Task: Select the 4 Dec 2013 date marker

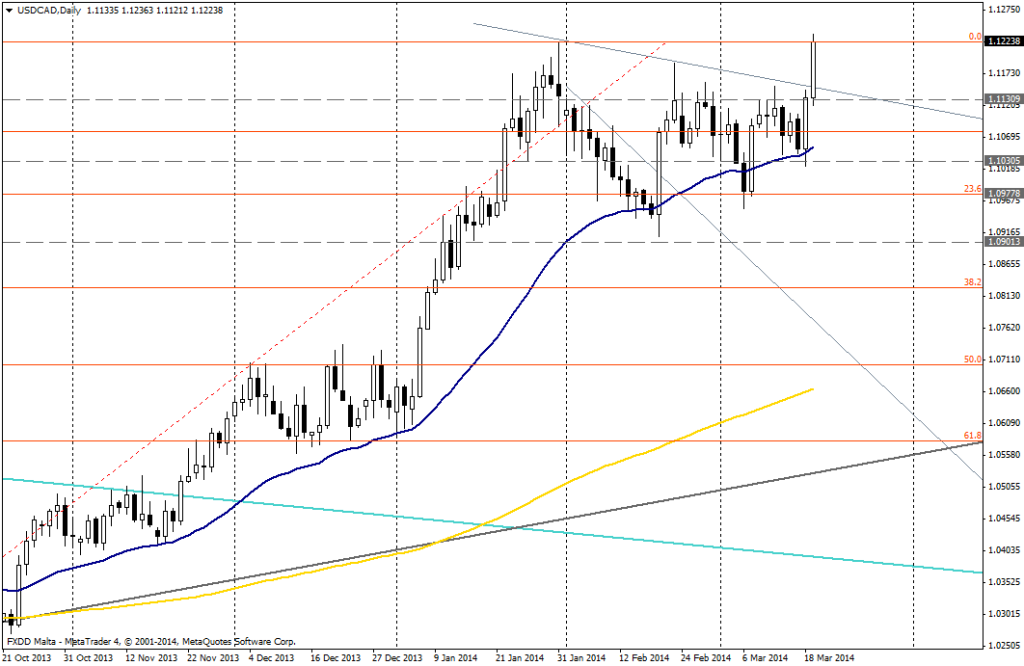Action: (271, 657)
